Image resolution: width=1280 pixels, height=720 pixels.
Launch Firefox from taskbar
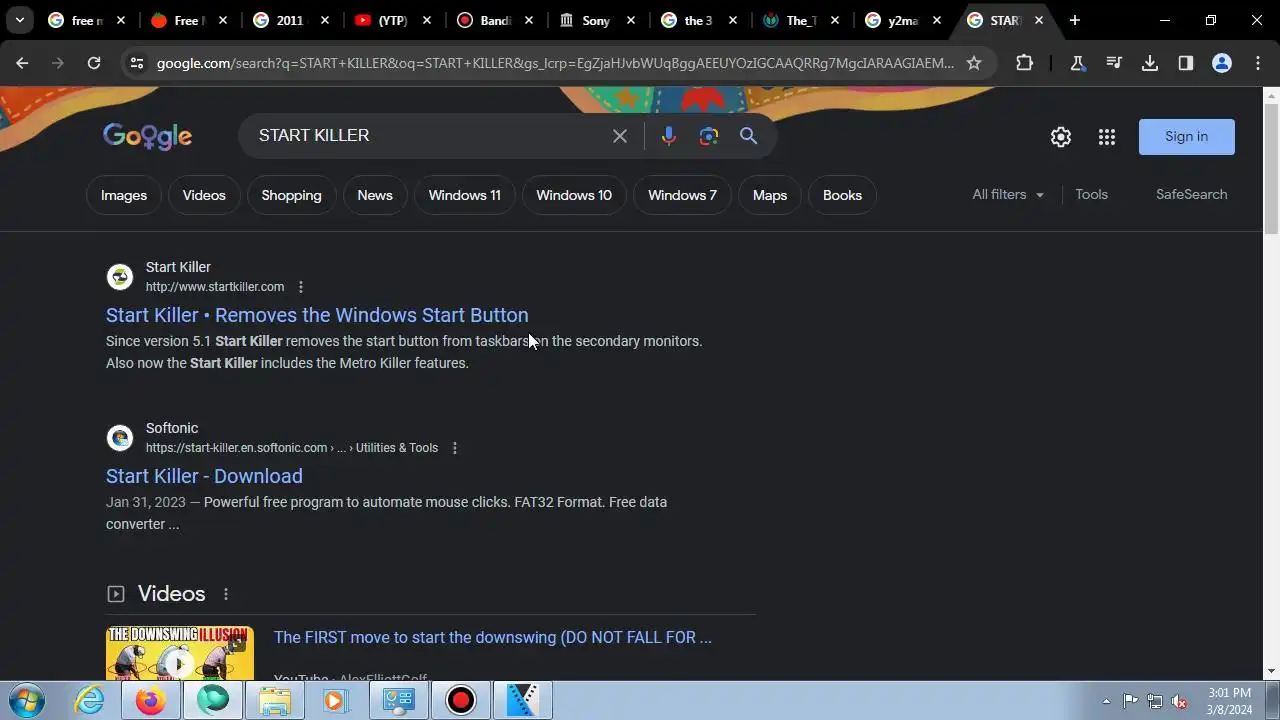[x=151, y=700]
